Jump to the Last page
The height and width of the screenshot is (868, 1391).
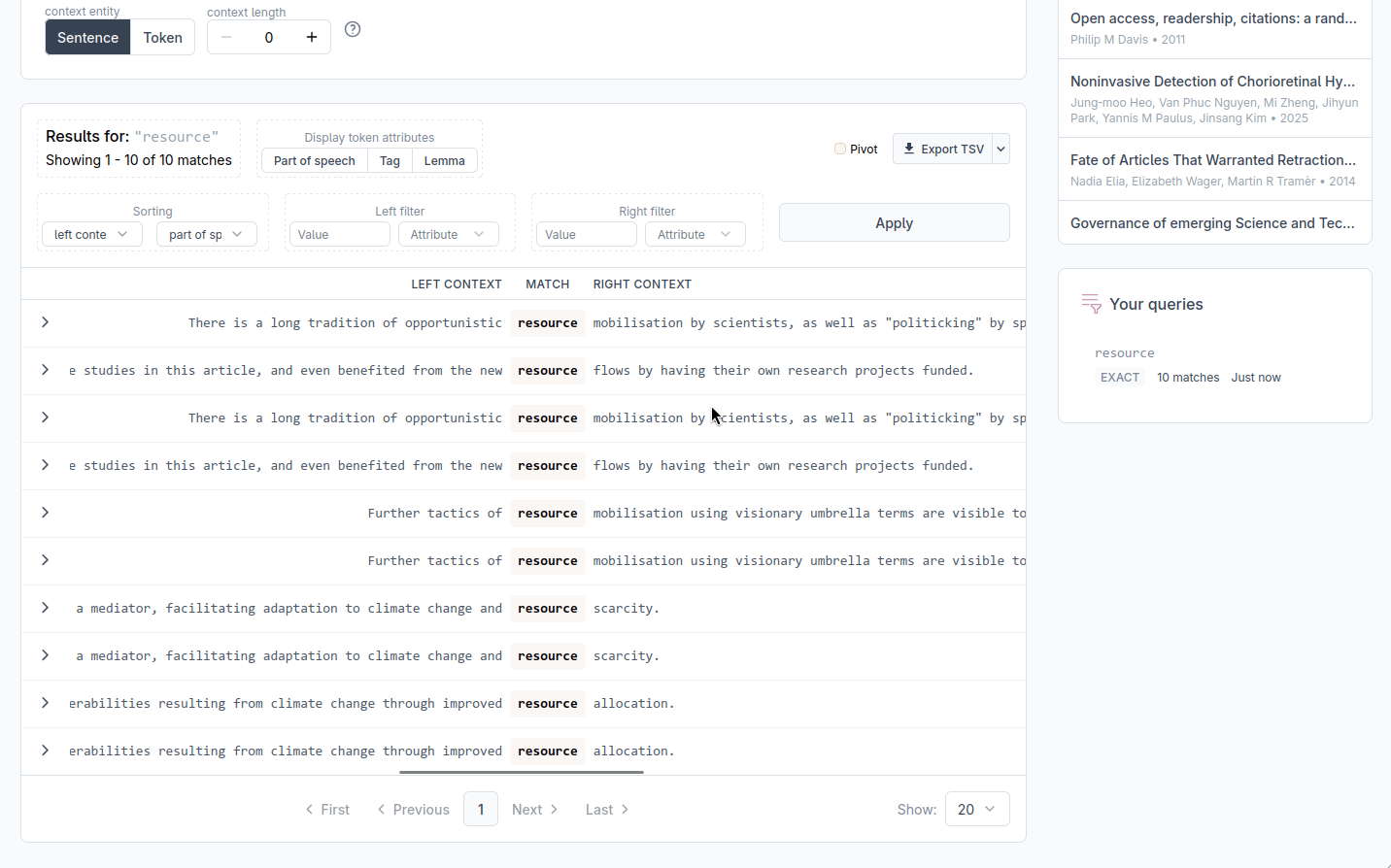(607, 810)
